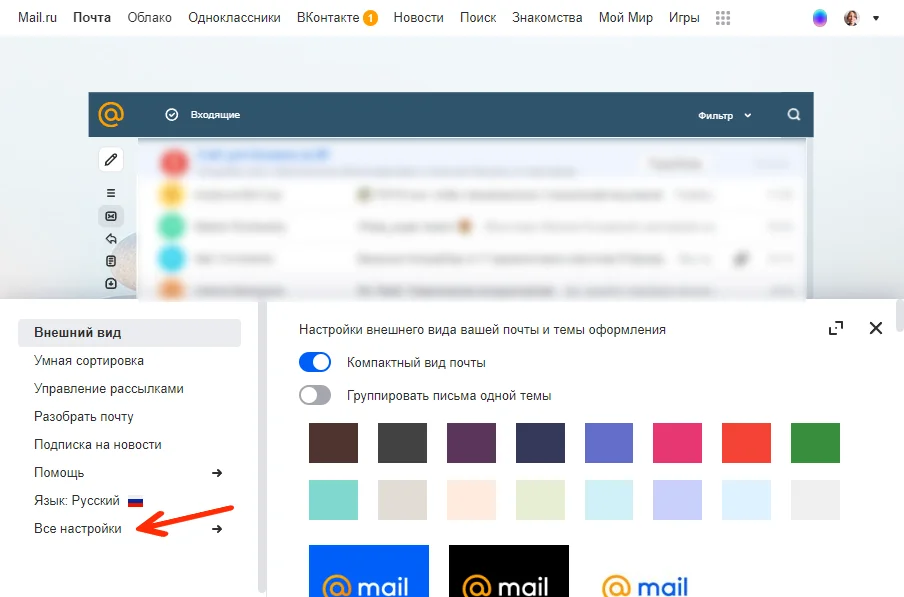Click the Входящие folder title
The image size is (904, 597).
click(x=215, y=115)
